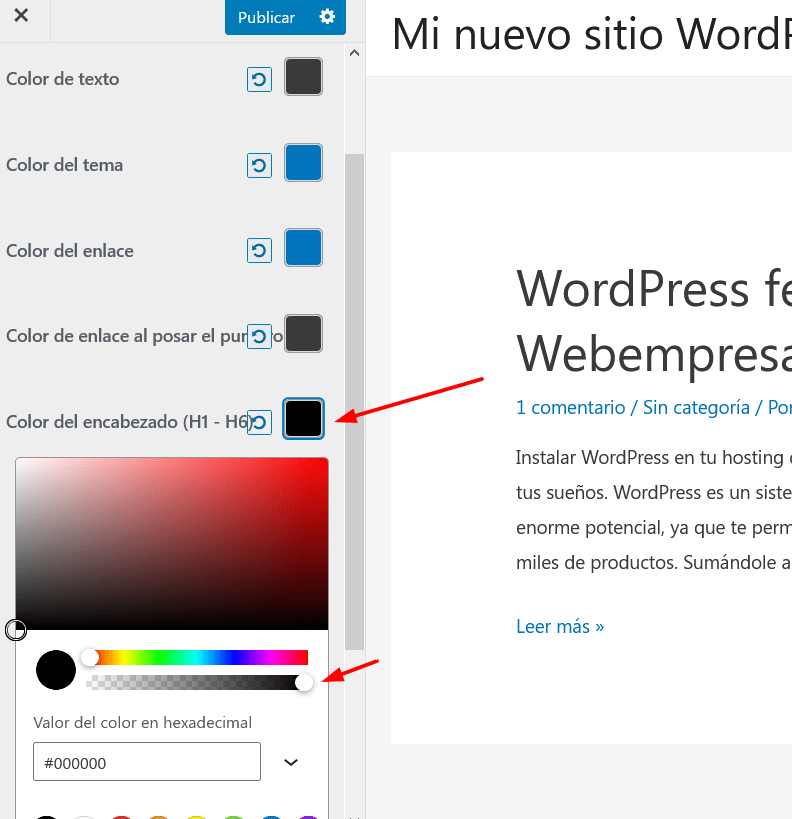Toggle the black heading color swatch
This screenshot has height=819, width=792.
point(304,419)
